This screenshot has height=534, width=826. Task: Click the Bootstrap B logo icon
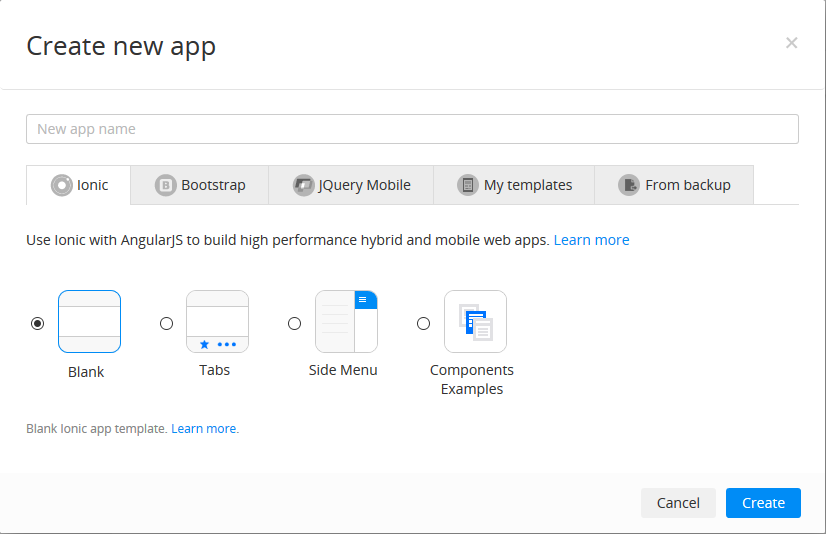[165, 185]
